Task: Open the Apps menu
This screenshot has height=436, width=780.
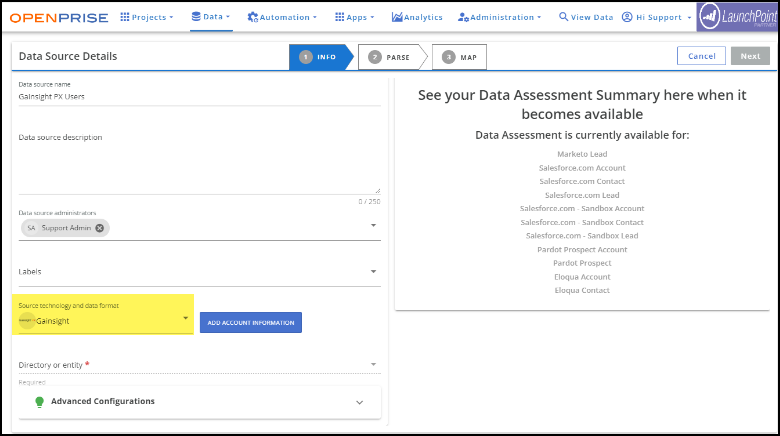Action: tap(354, 17)
